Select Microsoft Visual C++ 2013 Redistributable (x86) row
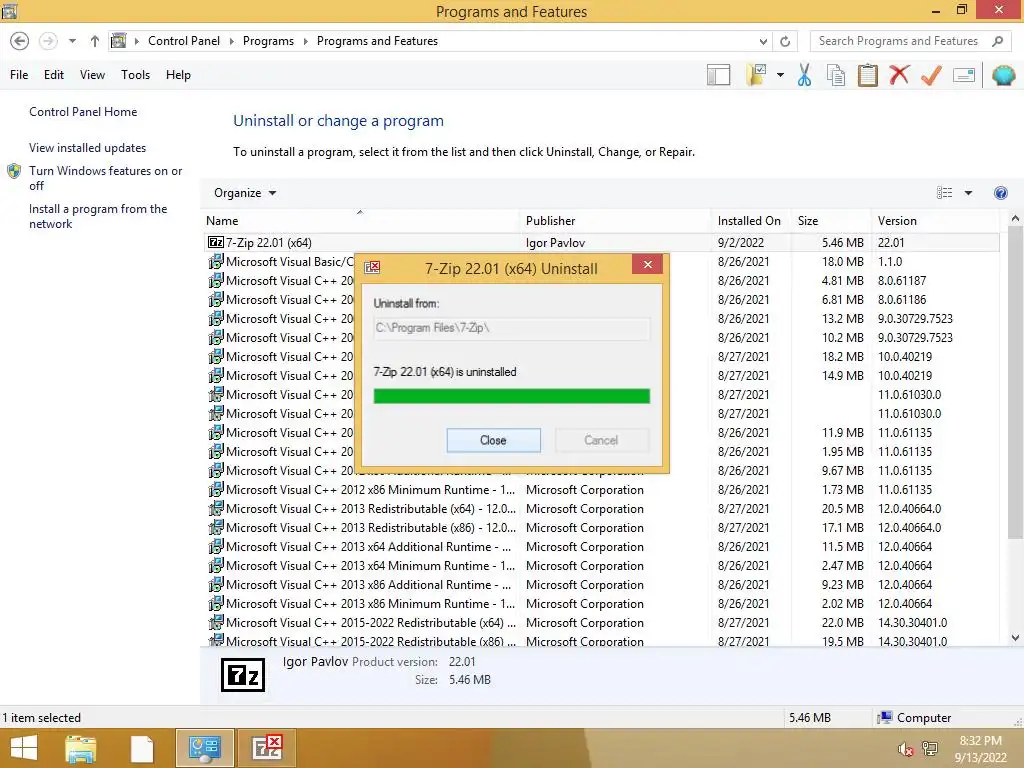Viewport: 1024px width, 768px height. point(601,528)
